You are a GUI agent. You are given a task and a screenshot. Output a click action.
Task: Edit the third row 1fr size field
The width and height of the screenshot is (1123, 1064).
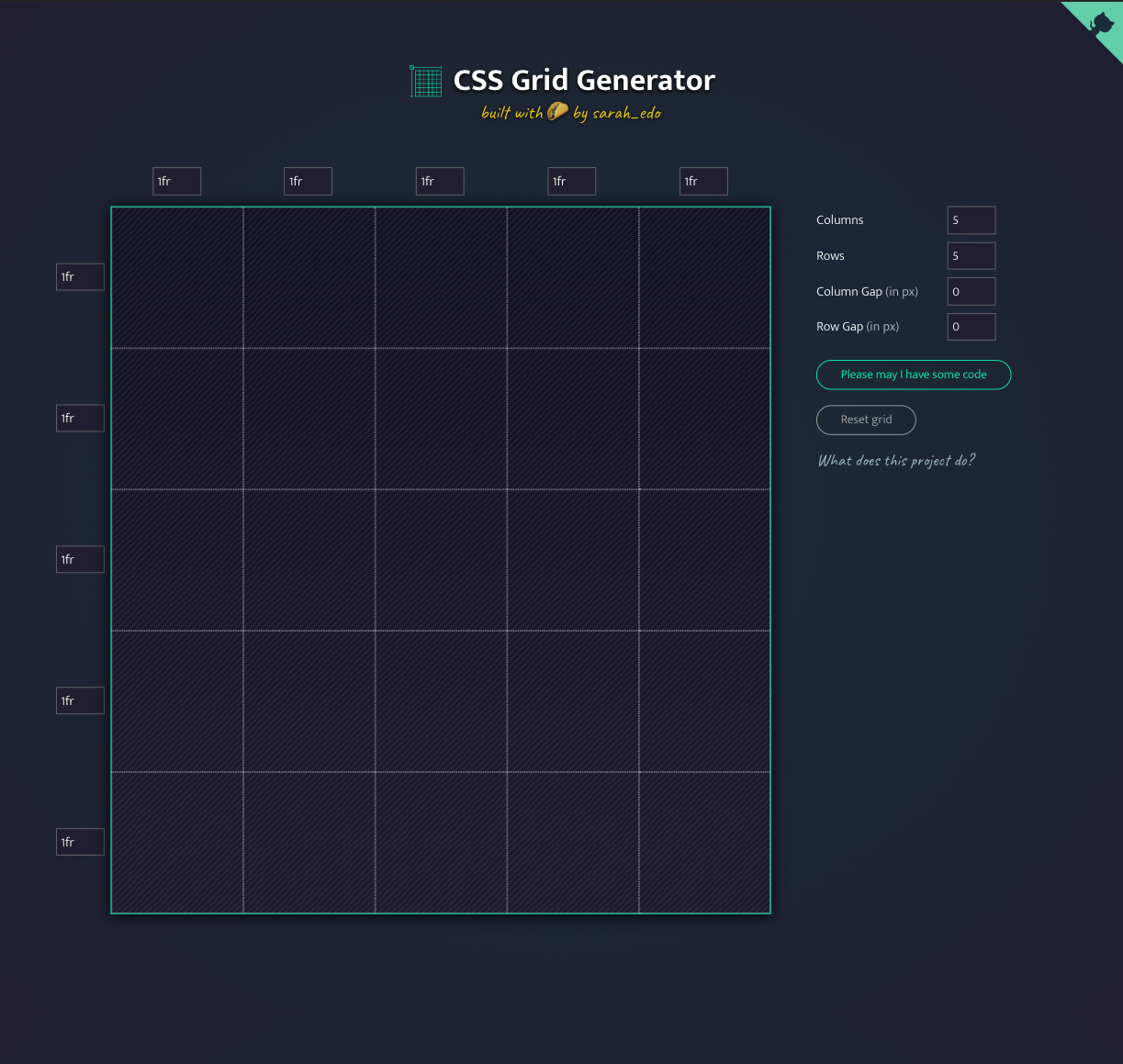tap(80, 560)
